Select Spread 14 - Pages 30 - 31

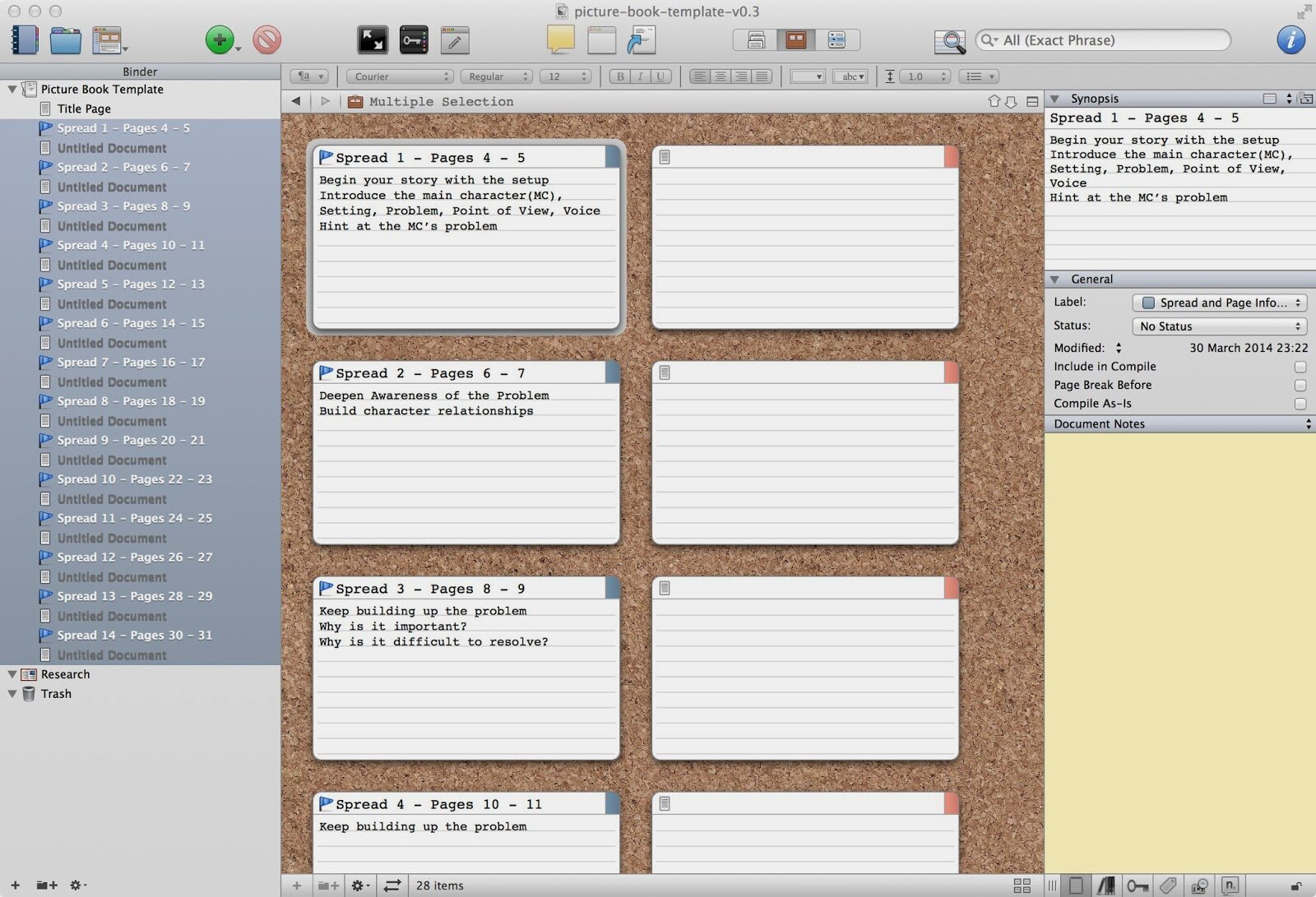[x=135, y=636]
